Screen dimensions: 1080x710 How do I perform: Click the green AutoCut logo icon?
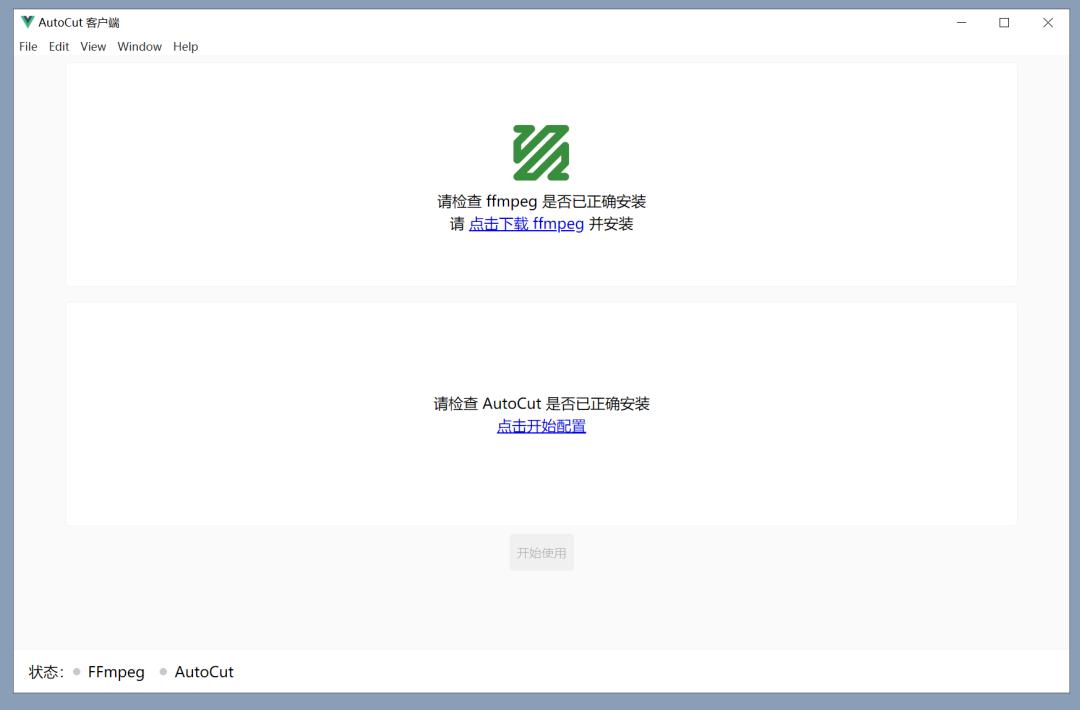click(540, 151)
